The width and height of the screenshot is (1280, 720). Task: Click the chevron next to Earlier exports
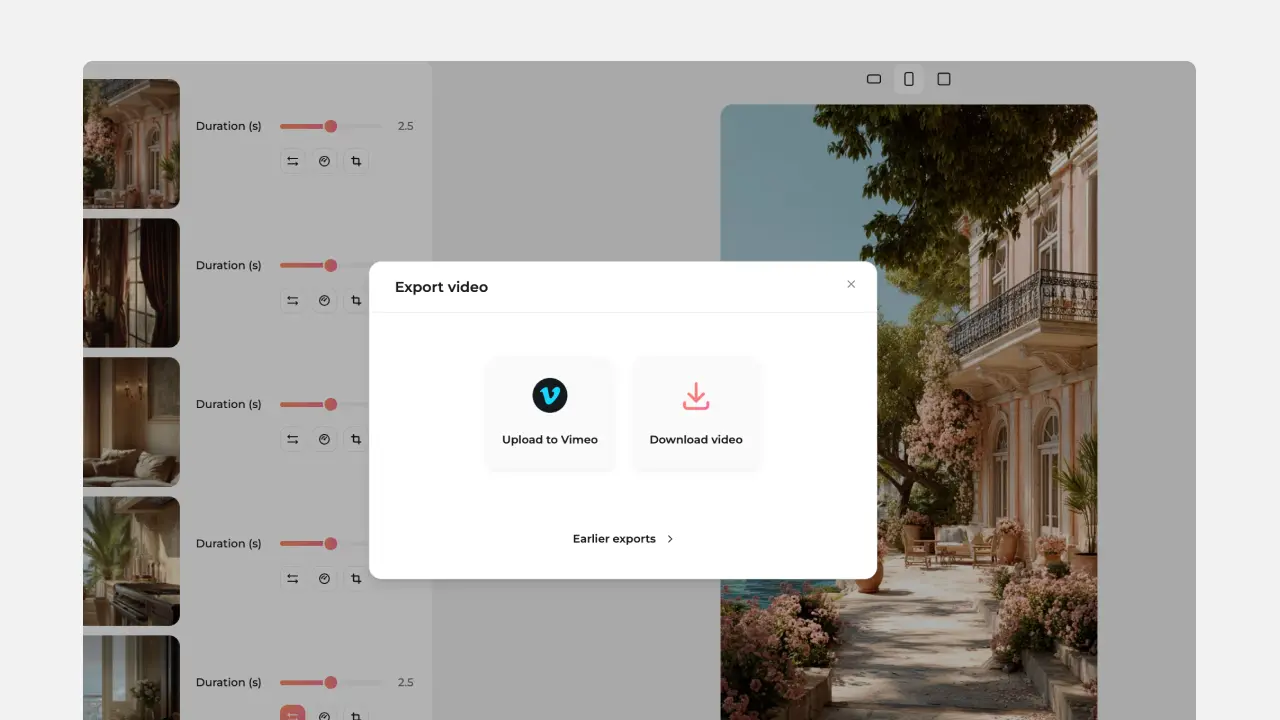[x=669, y=538]
